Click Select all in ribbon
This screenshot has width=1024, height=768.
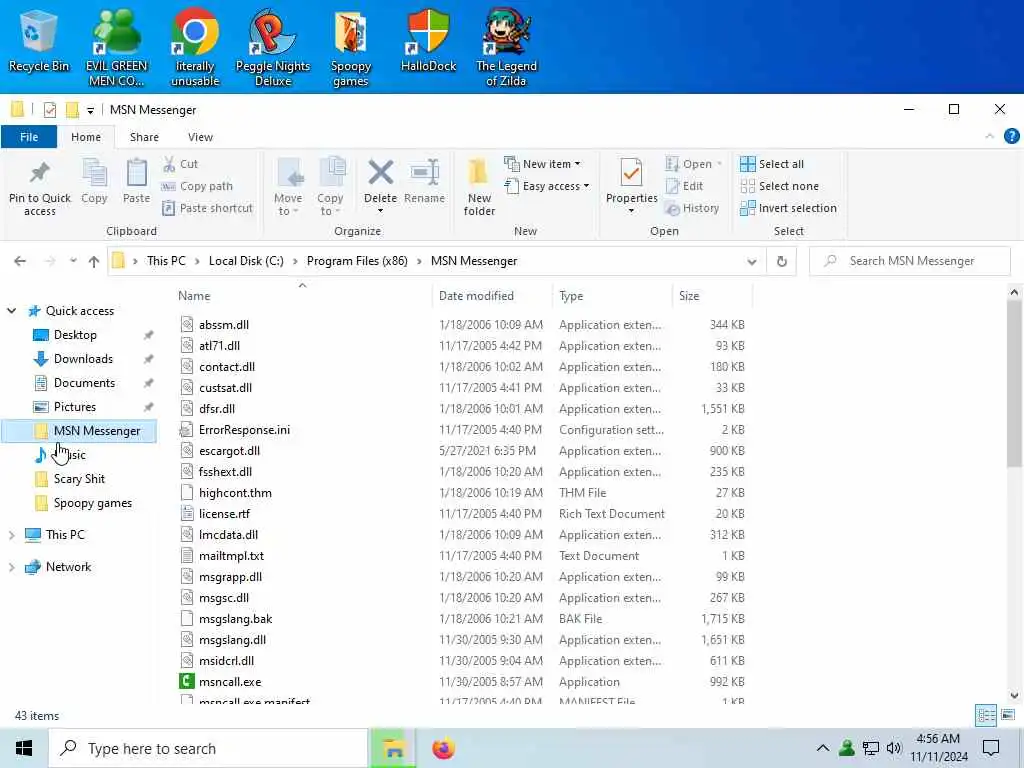pyautogui.click(x=772, y=164)
